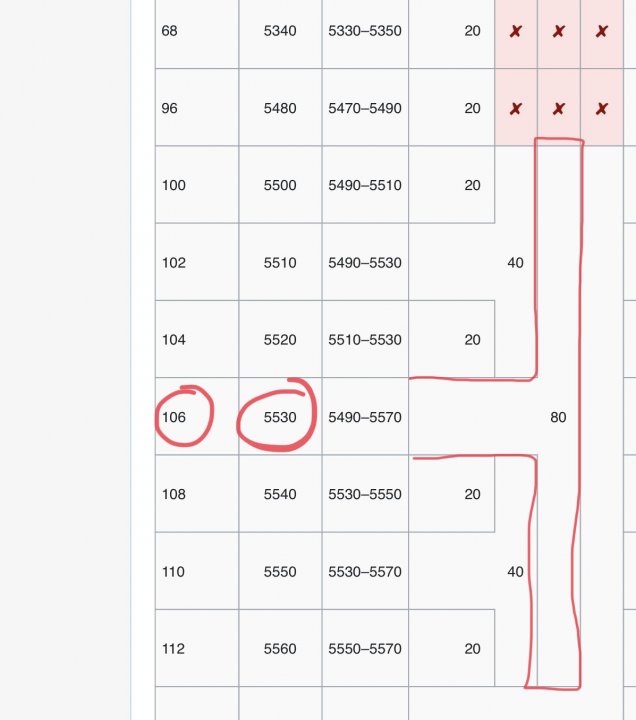Select the 5550–5570 range cell
This screenshot has height=720, width=636.
(x=364, y=649)
